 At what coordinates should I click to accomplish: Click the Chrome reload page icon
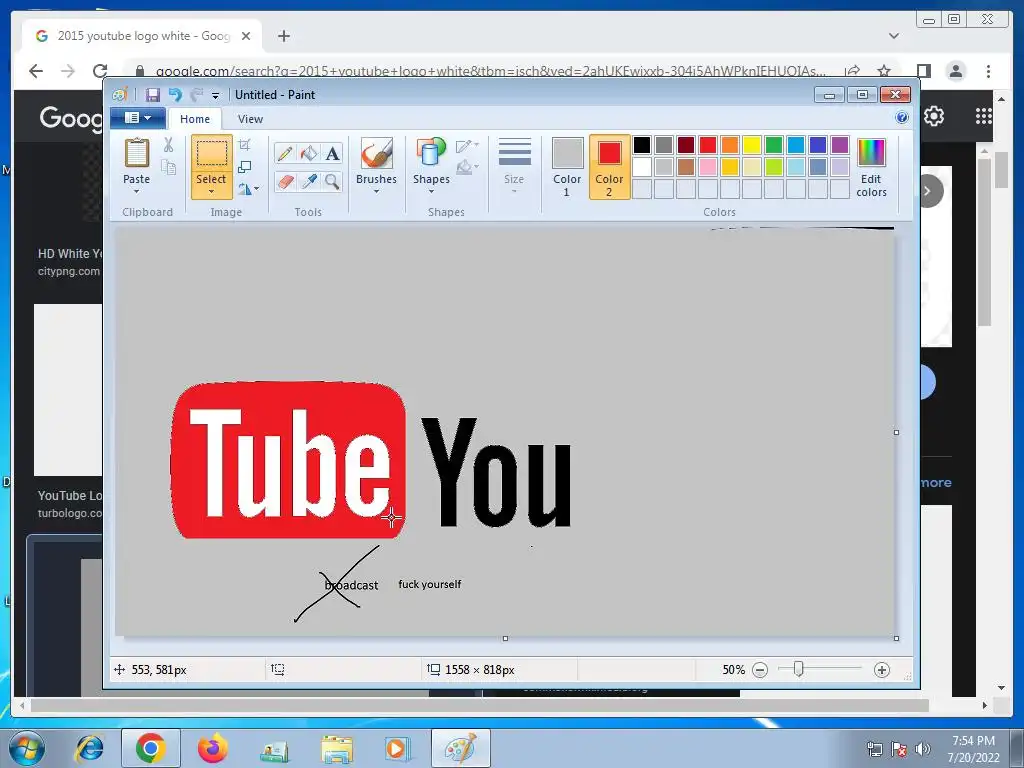pyautogui.click(x=100, y=71)
